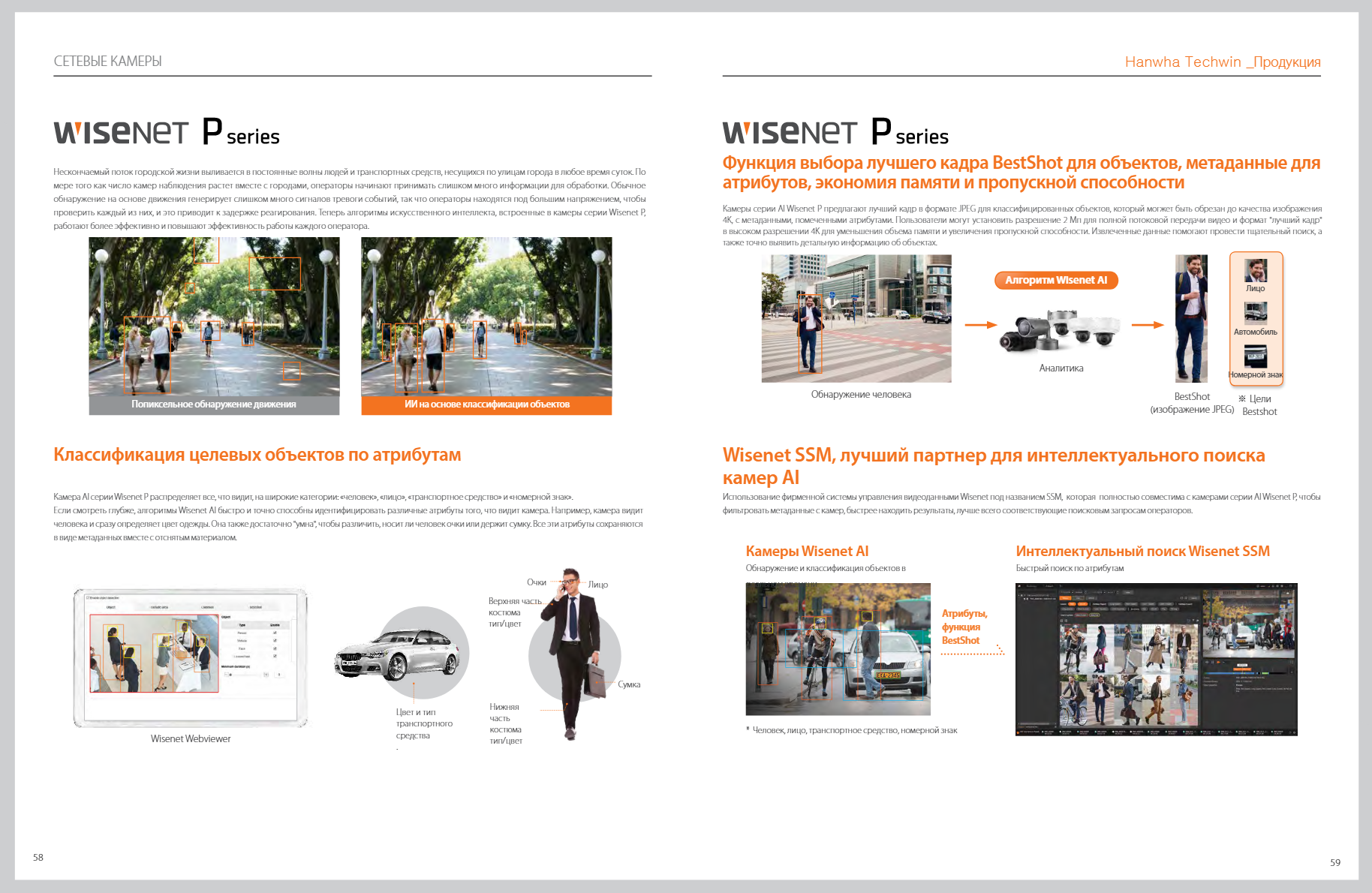
Task: Click the footnote Человек, лицо, транспортное средство
Action: [851, 730]
